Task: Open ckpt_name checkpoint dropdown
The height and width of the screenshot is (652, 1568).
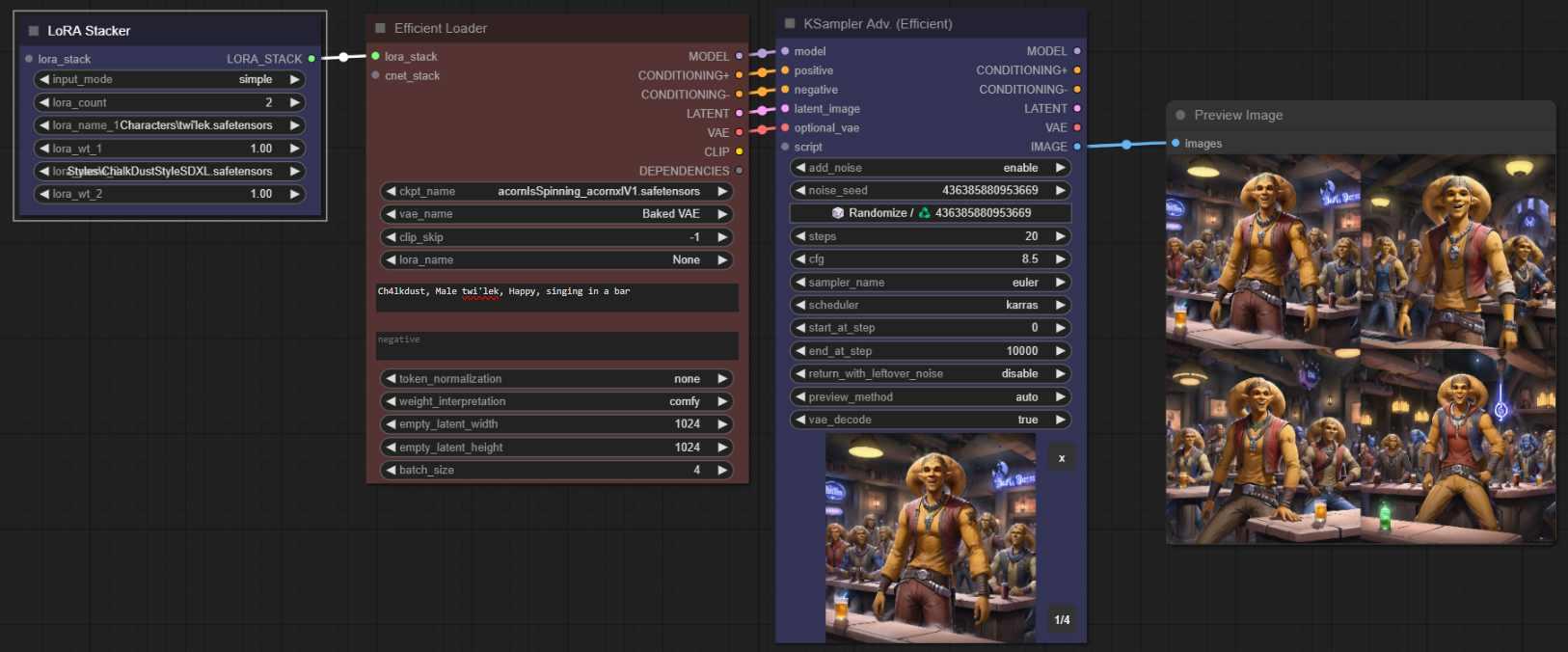Action: (556, 191)
